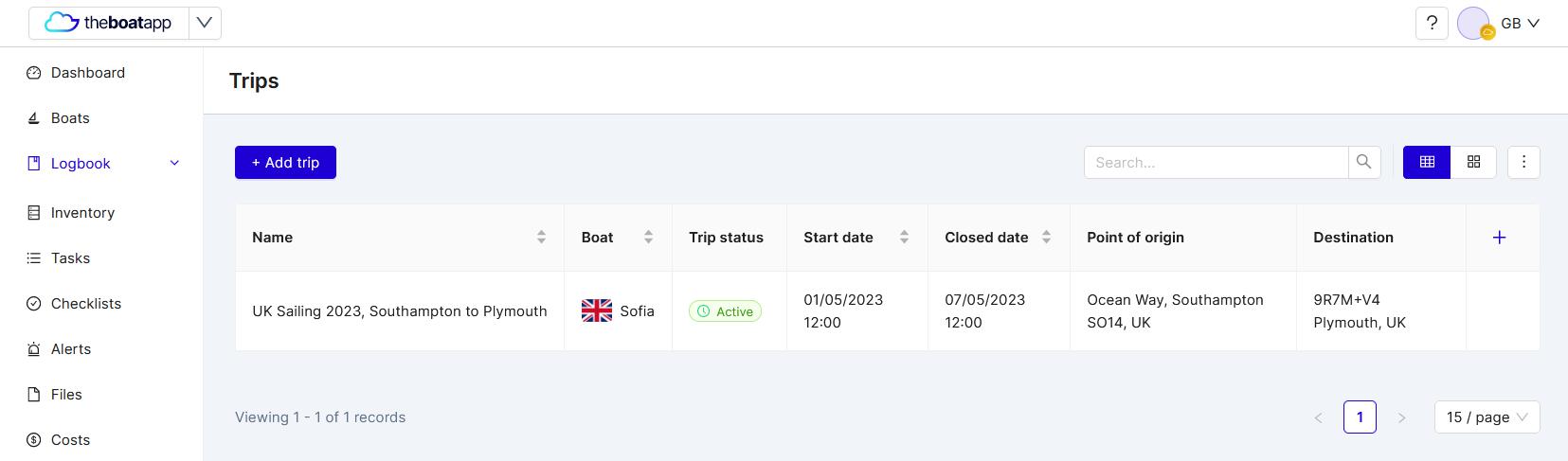The image size is (1568, 461).
Task: Sort by Boat column arrows
Action: click(648, 238)
